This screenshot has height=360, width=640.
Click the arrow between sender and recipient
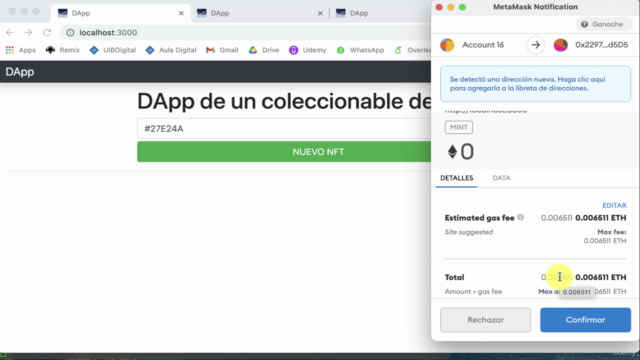click(536, 45)
